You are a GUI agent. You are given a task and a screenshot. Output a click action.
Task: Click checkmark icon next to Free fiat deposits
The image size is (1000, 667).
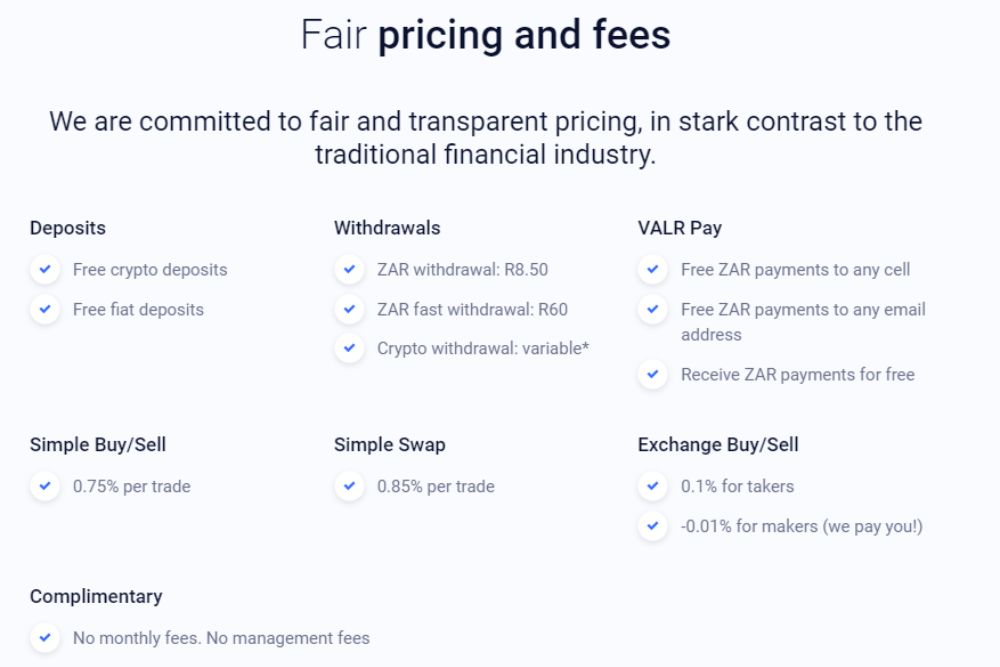45,309
